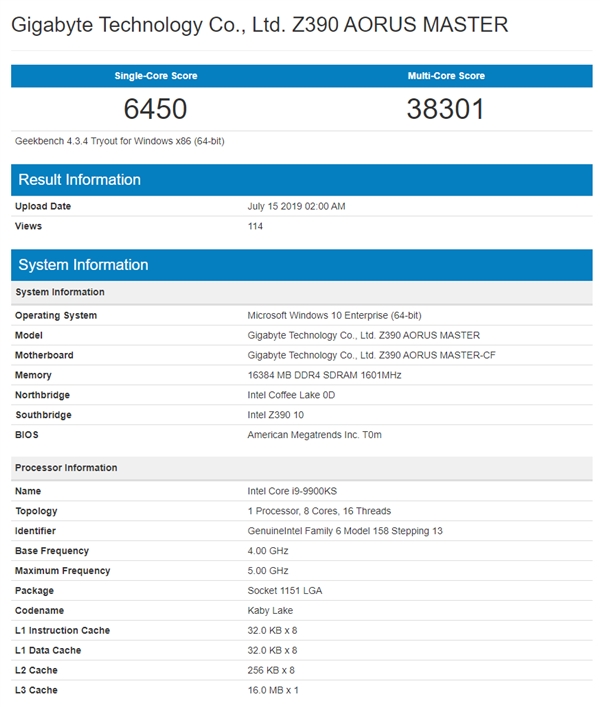
Task: Click the Package label
Action: (x=34, y=591)
